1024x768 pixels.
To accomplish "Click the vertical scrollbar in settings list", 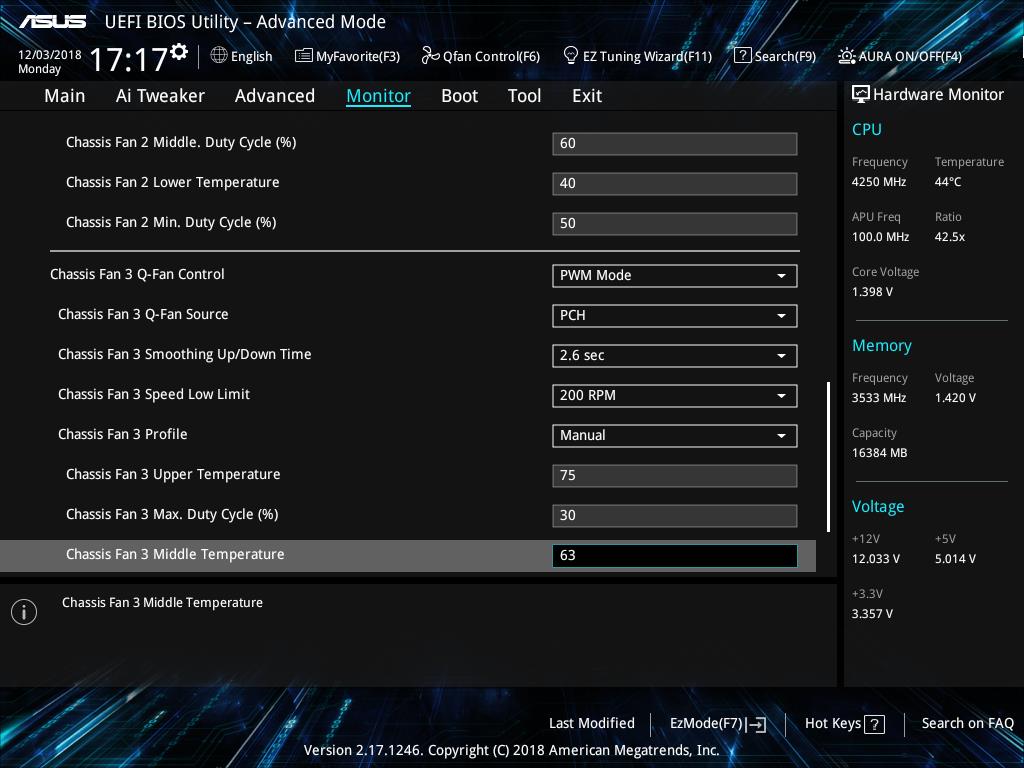I will tap(828, 456).
